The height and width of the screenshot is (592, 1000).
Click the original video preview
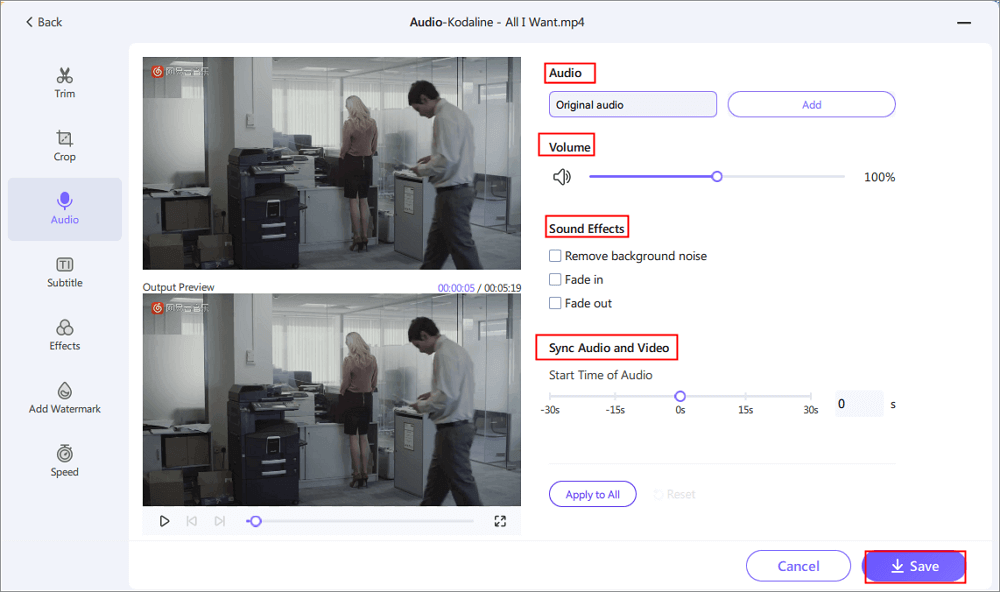[x=332, y=163]
